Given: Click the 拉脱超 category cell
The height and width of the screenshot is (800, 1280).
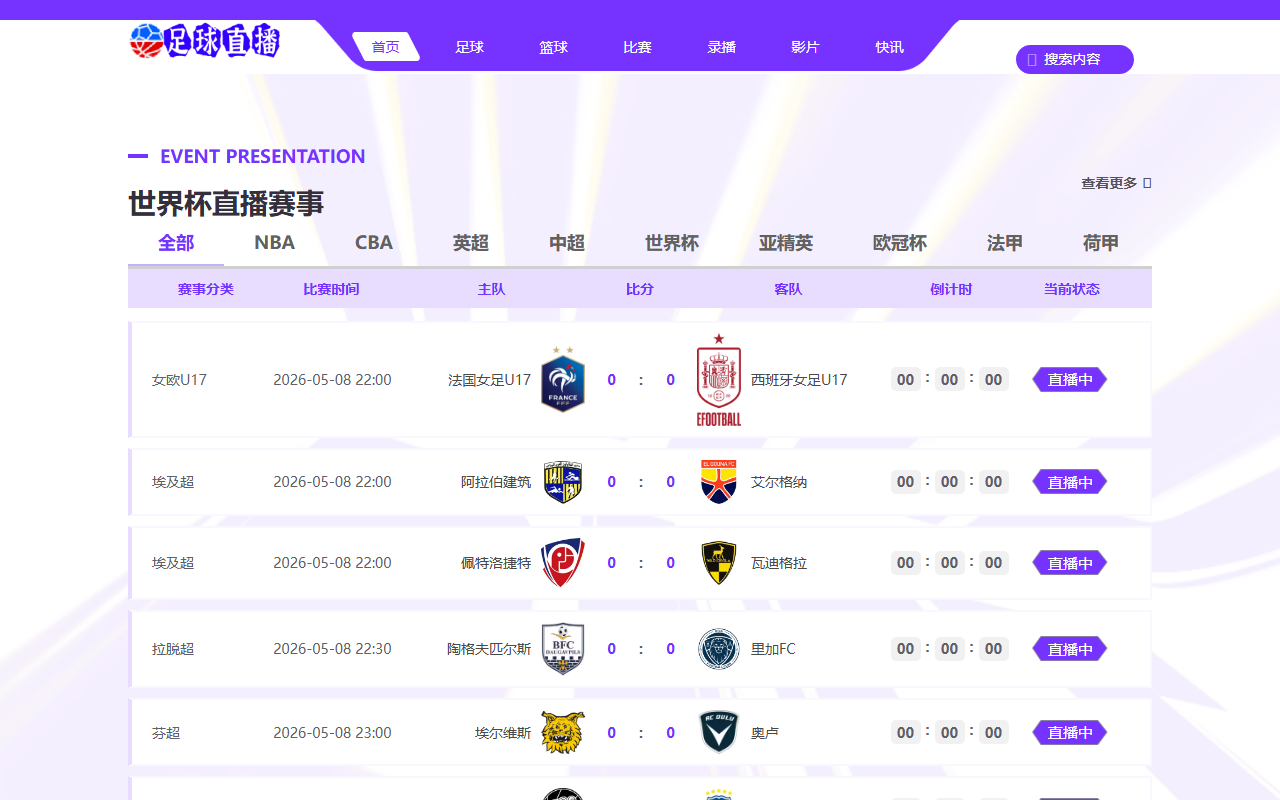Looking at the screenshot, I should [173, 649].
